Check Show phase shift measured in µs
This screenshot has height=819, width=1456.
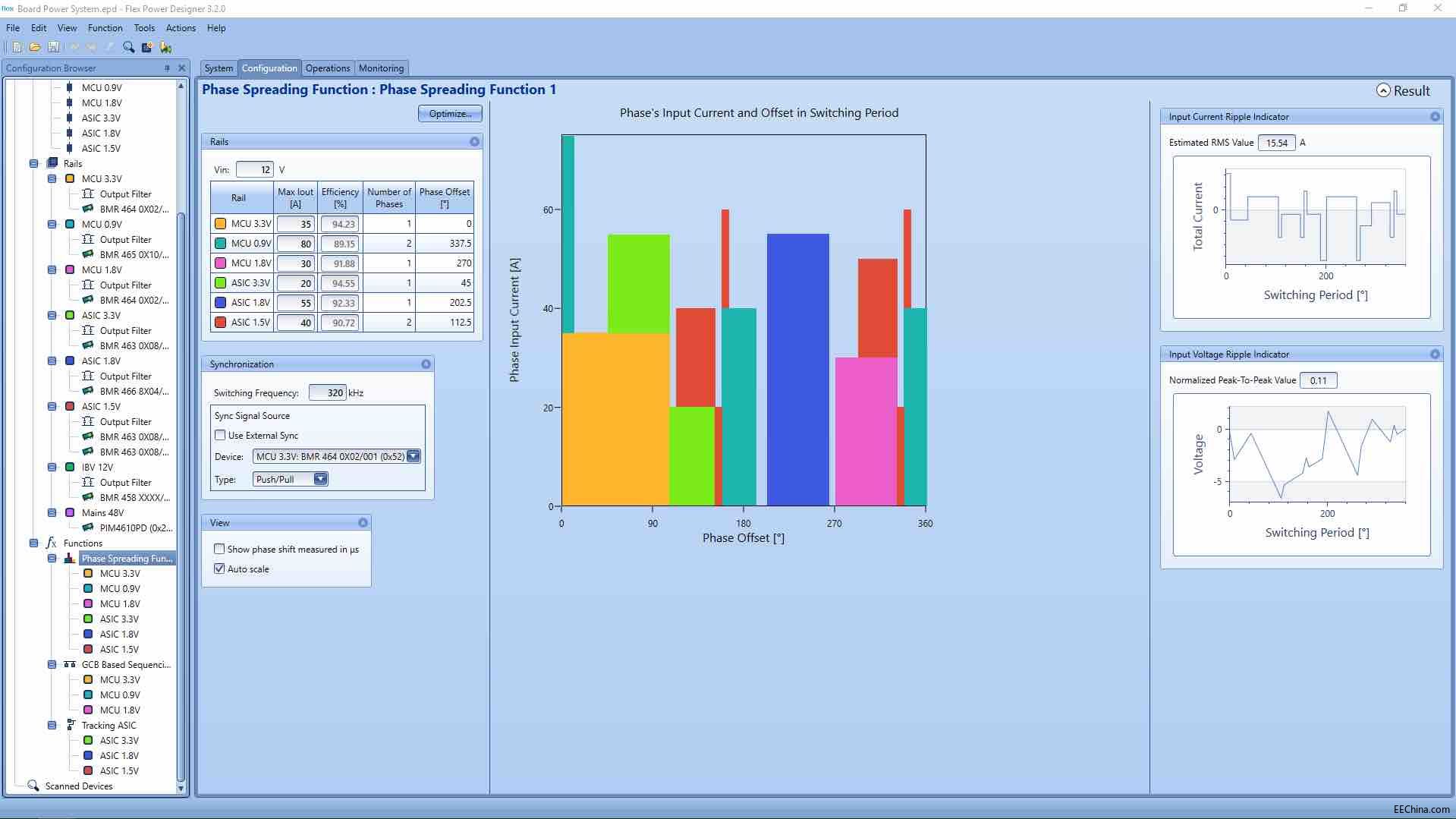[219, 550]
